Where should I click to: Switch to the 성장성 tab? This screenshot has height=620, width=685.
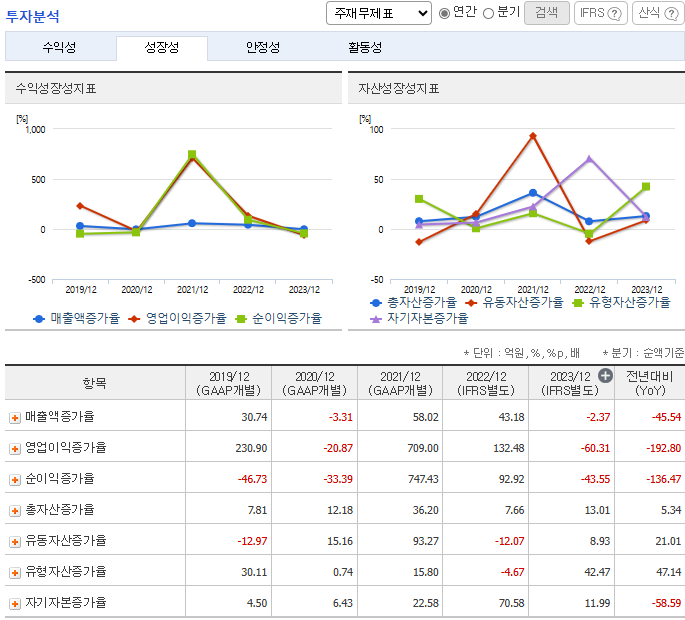click(162, 47)
